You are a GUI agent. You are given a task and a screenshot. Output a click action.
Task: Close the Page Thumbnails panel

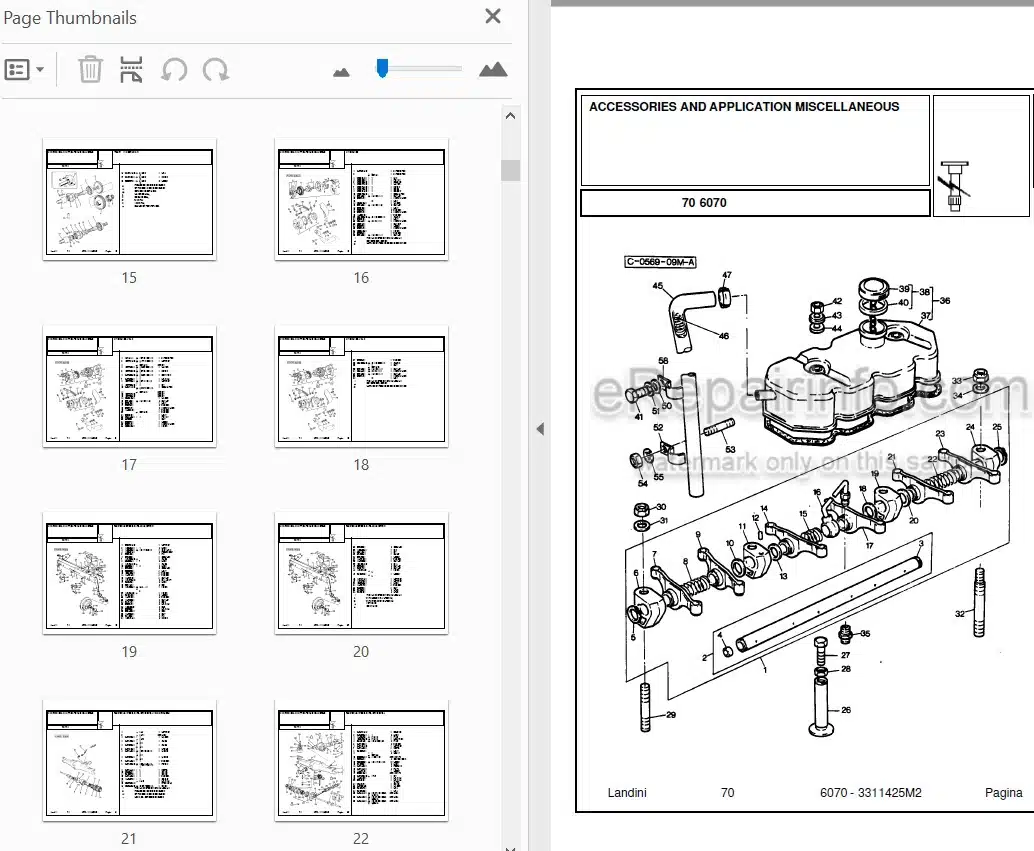(x=493, y=16)
